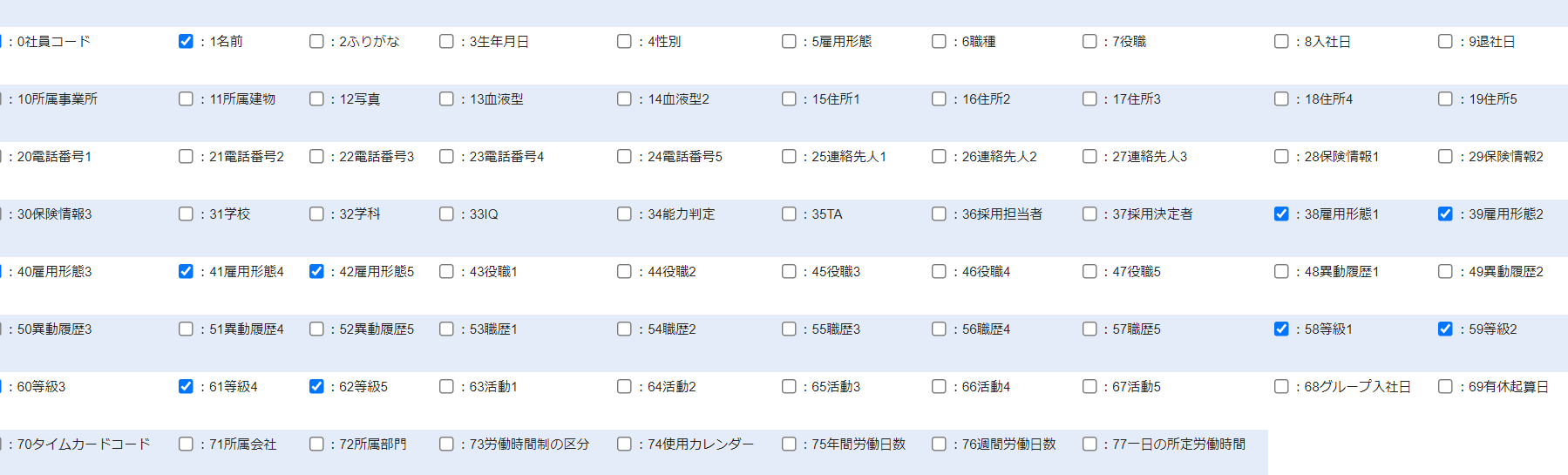This screenshot has height=475, width=1568.
Task: Check the 73労働時間制の区分 checkbox
Action: point(446,444)
